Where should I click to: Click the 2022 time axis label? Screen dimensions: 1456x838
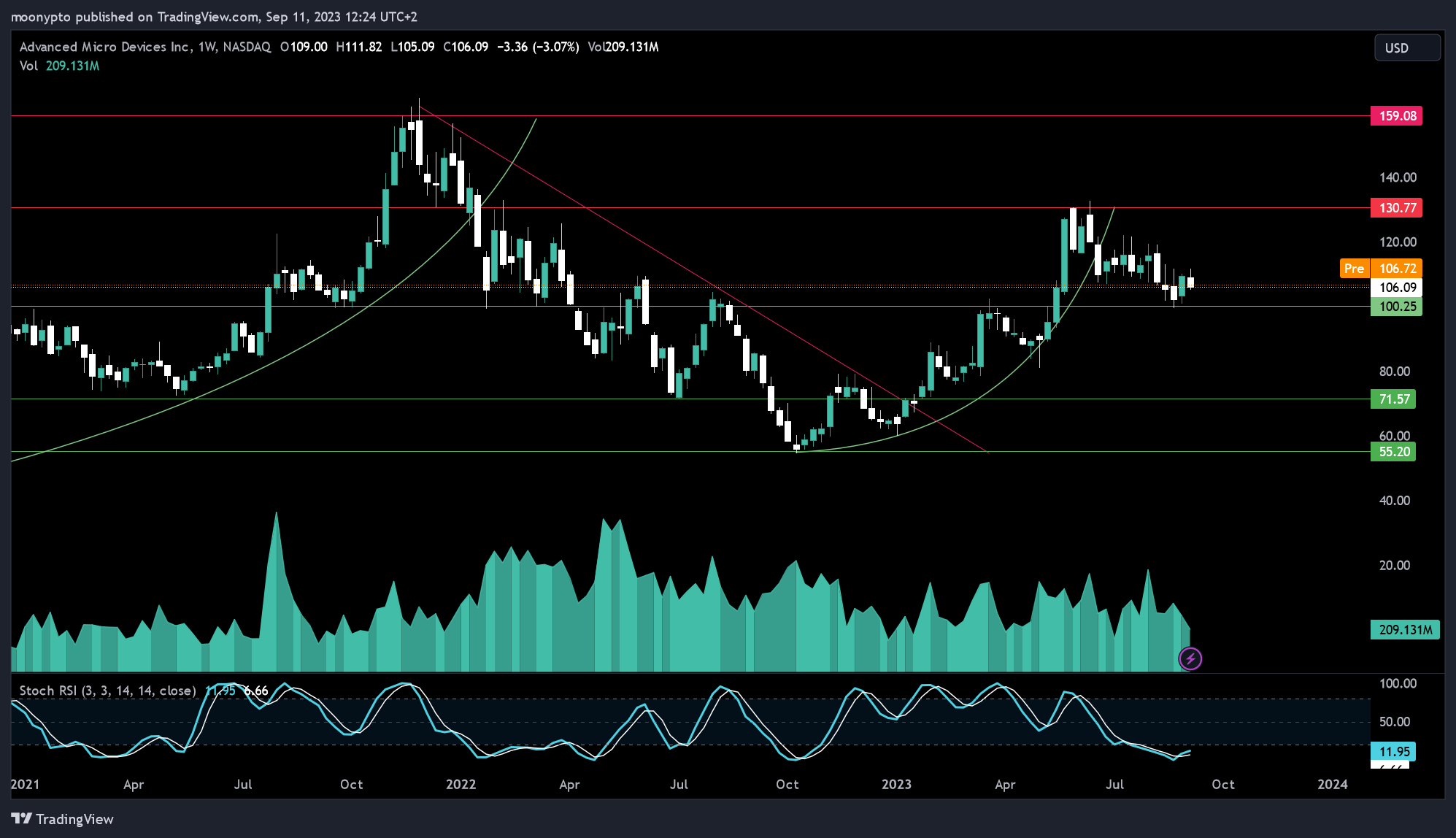tap(461, 785)
